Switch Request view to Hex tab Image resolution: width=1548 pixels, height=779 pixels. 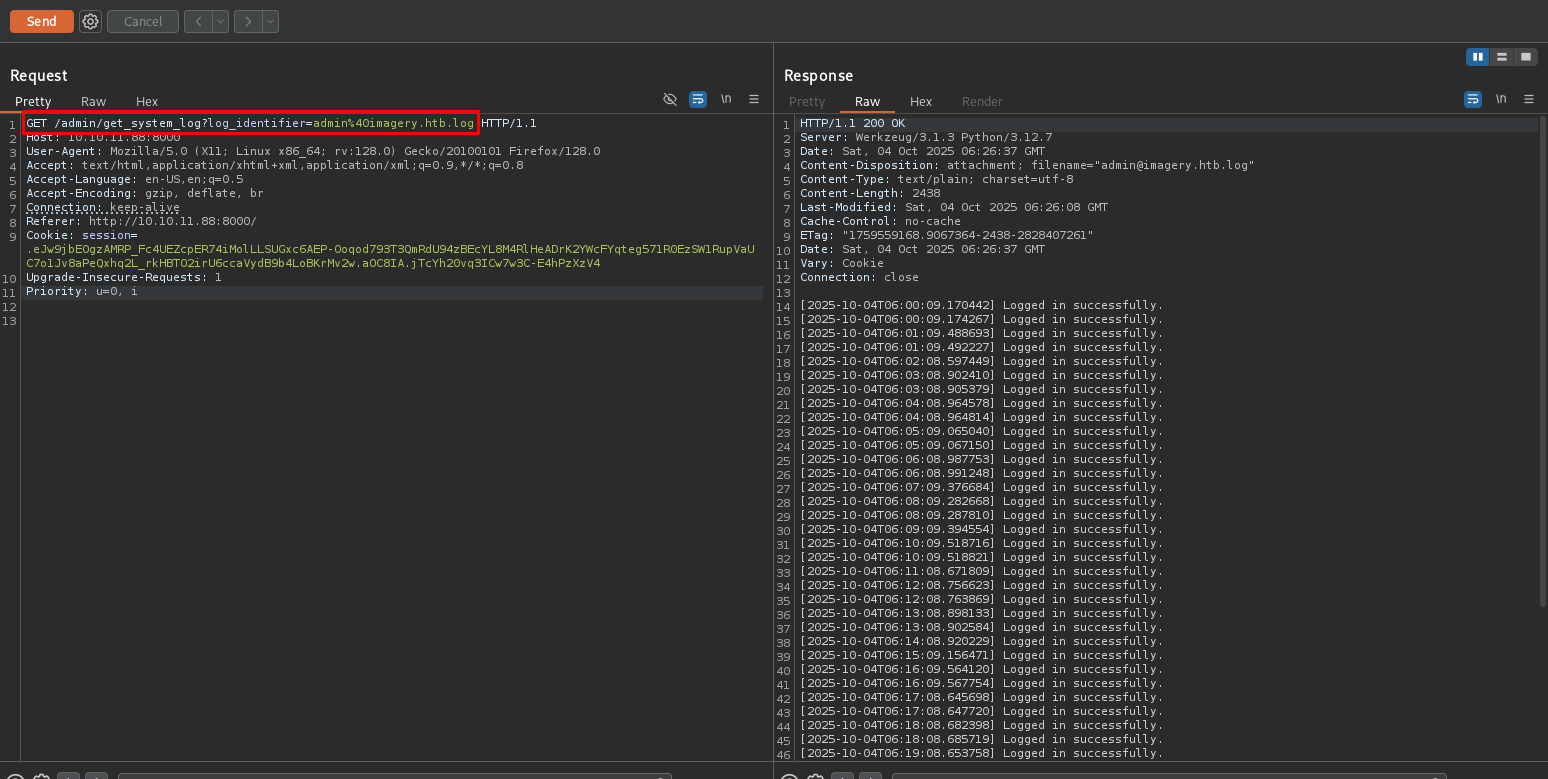tap(147, 101)
